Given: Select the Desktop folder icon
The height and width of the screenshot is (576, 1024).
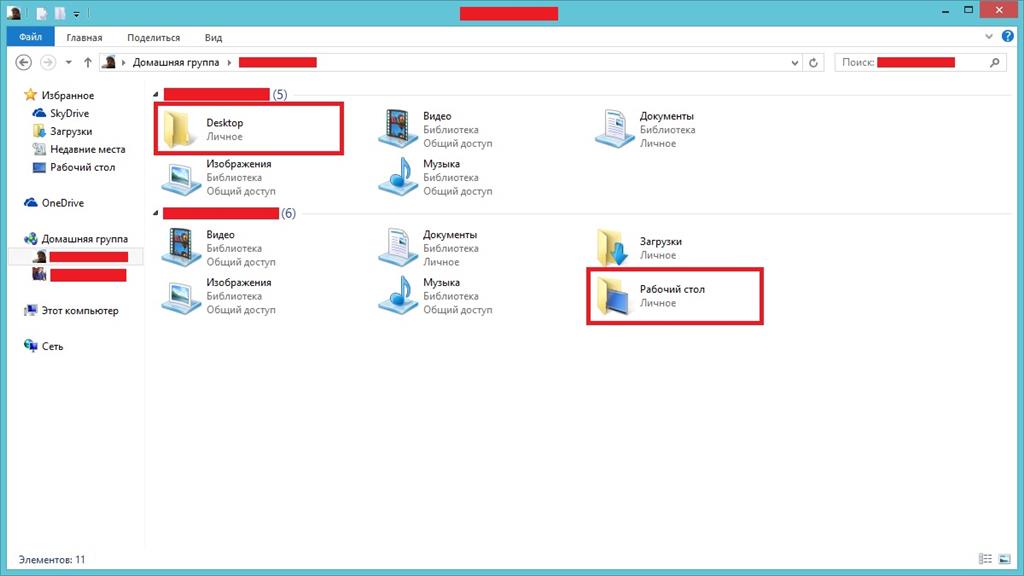Looking at the screenshot, I should point(178,129).
